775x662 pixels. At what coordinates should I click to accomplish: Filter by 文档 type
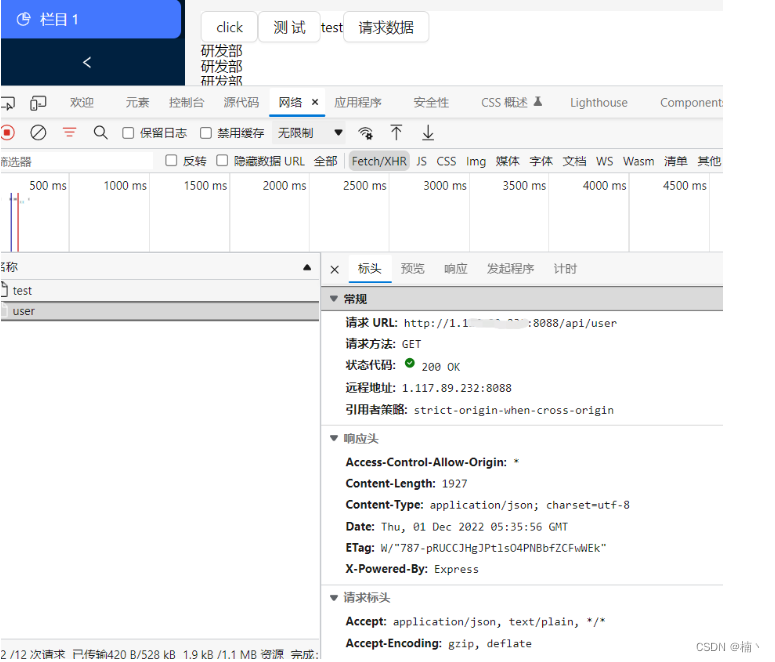click(574, 161)
